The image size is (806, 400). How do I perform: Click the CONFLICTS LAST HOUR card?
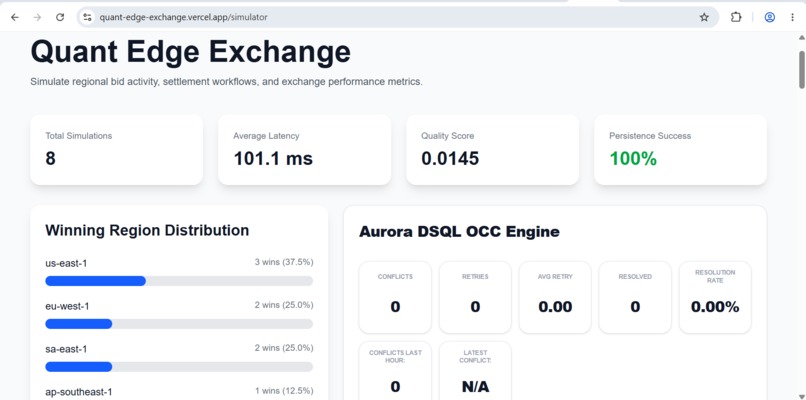click(x=395, y=371)
